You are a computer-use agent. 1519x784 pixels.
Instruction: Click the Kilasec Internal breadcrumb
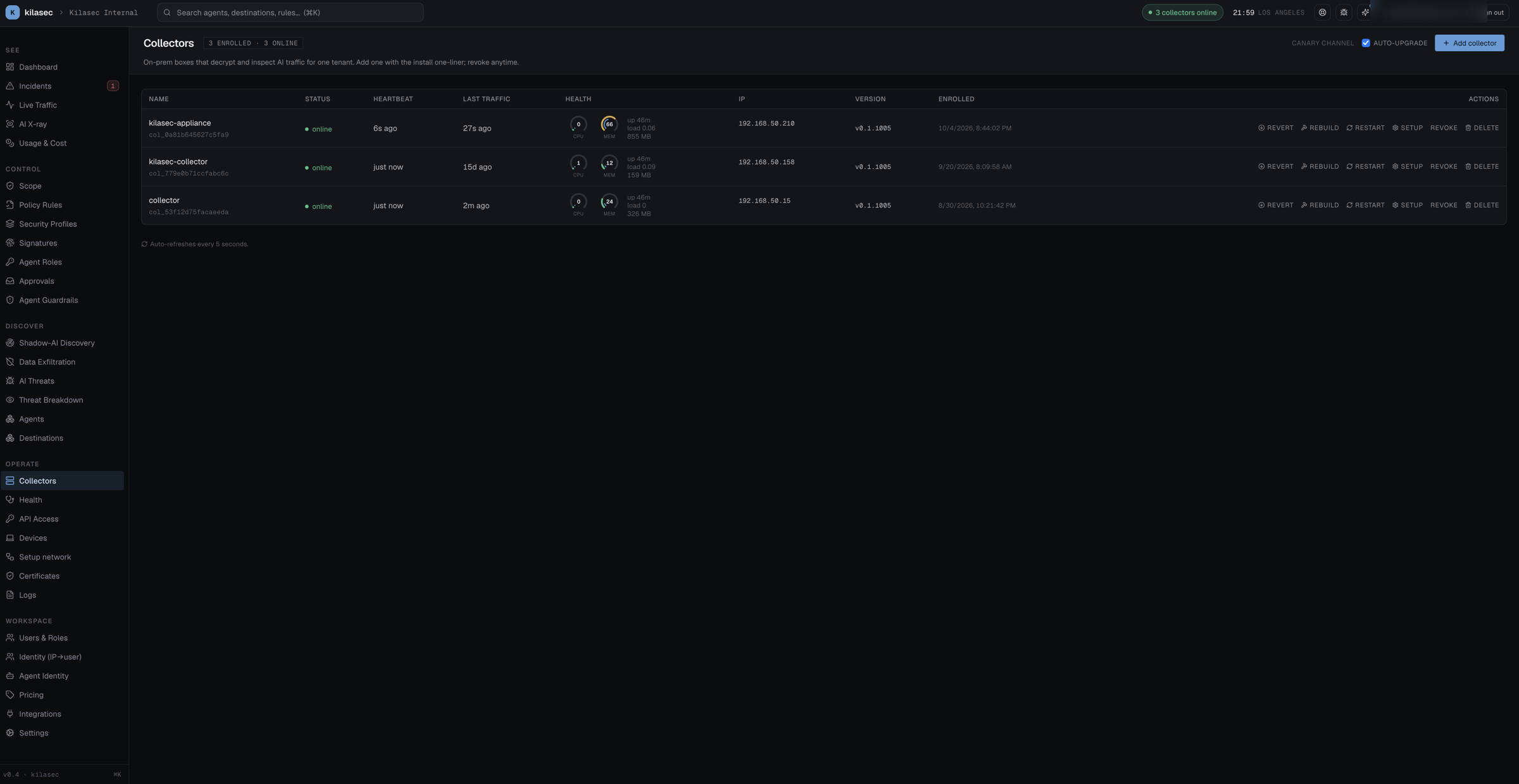(103, 13)
